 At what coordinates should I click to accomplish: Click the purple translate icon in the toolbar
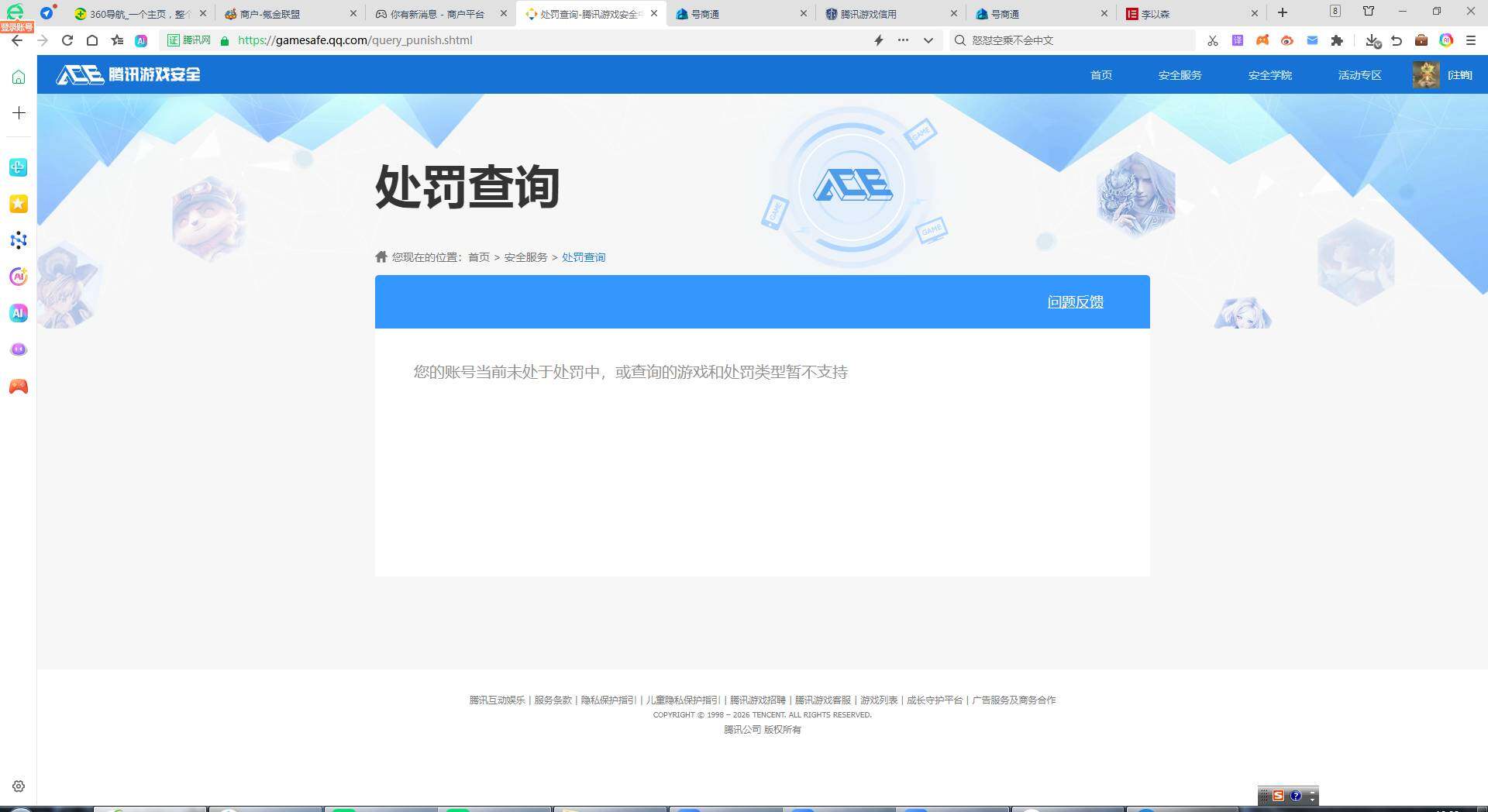coord(1237,40)
